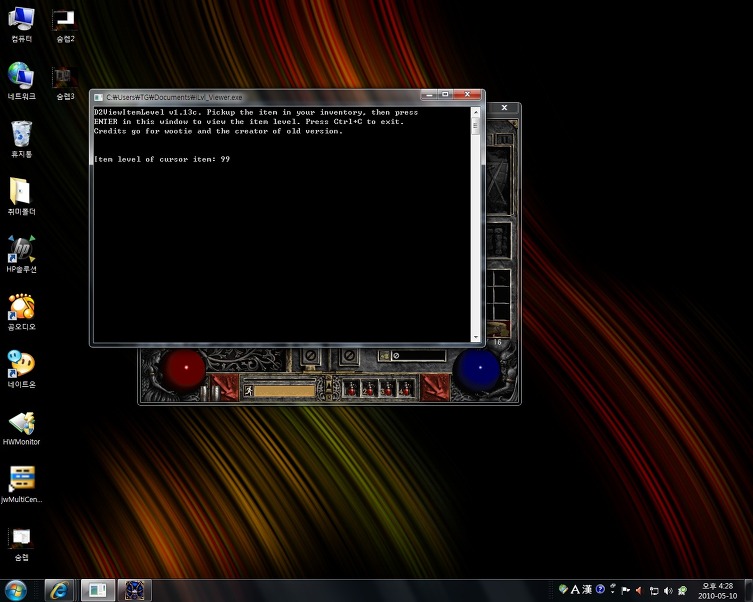The width and height of the screenshot is (753, 602).
Task: Launch the jwMultiCen... shortcut
Action: [x=21, y=484]
